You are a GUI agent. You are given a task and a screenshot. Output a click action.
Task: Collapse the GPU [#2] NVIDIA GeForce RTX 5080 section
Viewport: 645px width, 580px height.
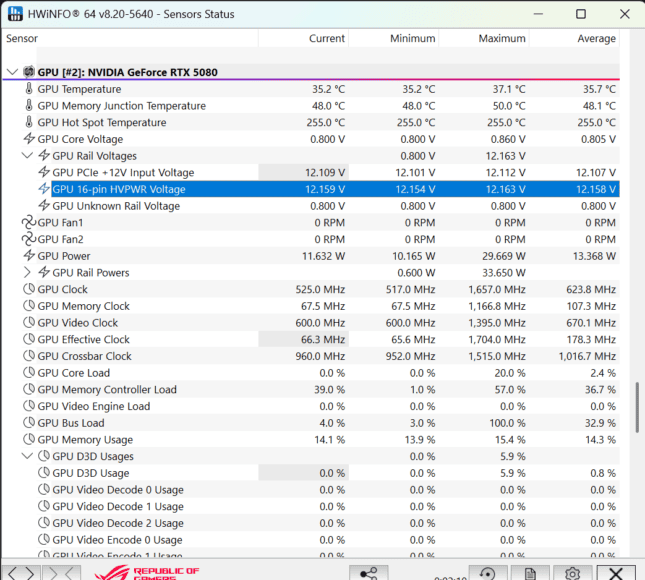click(x=13, y=72)
